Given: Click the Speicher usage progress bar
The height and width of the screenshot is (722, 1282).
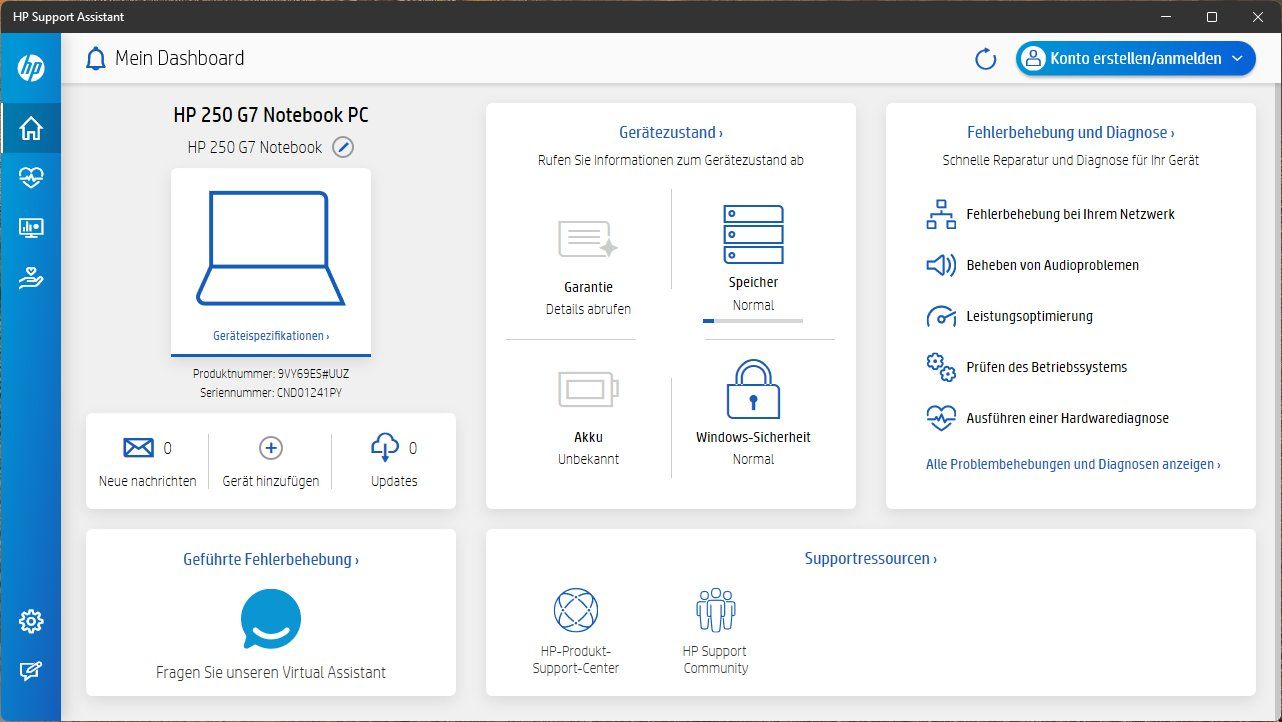Looking at the screenshot, I should tap(753, 321).
